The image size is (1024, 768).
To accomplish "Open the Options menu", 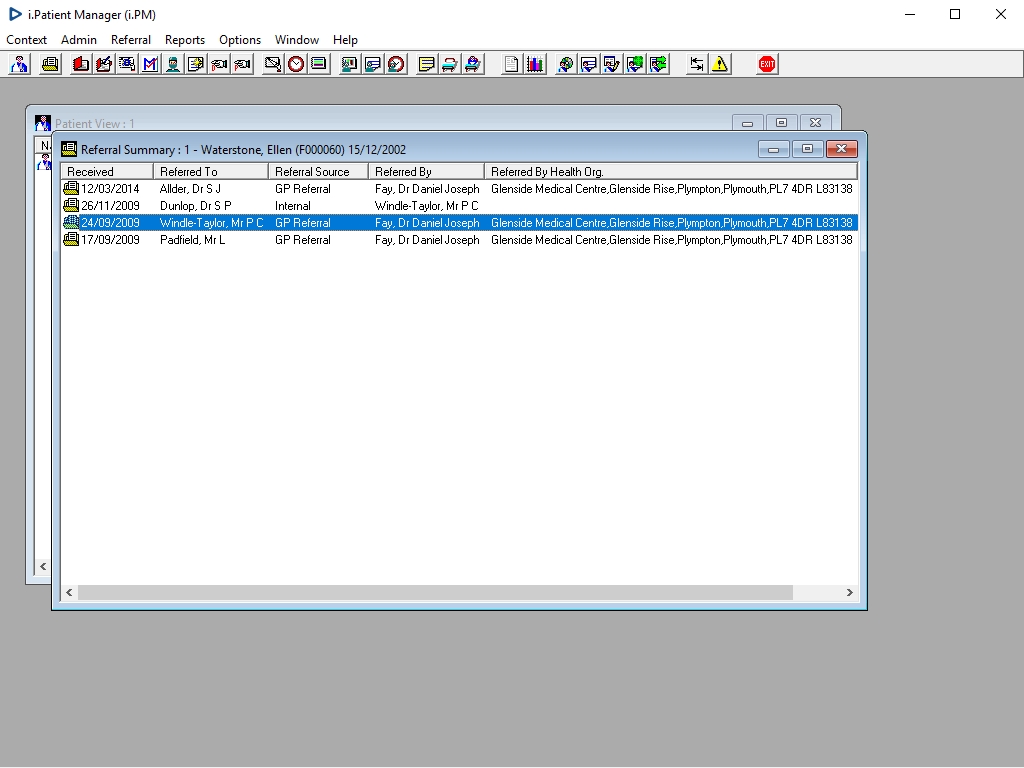I will pos(240,40).
